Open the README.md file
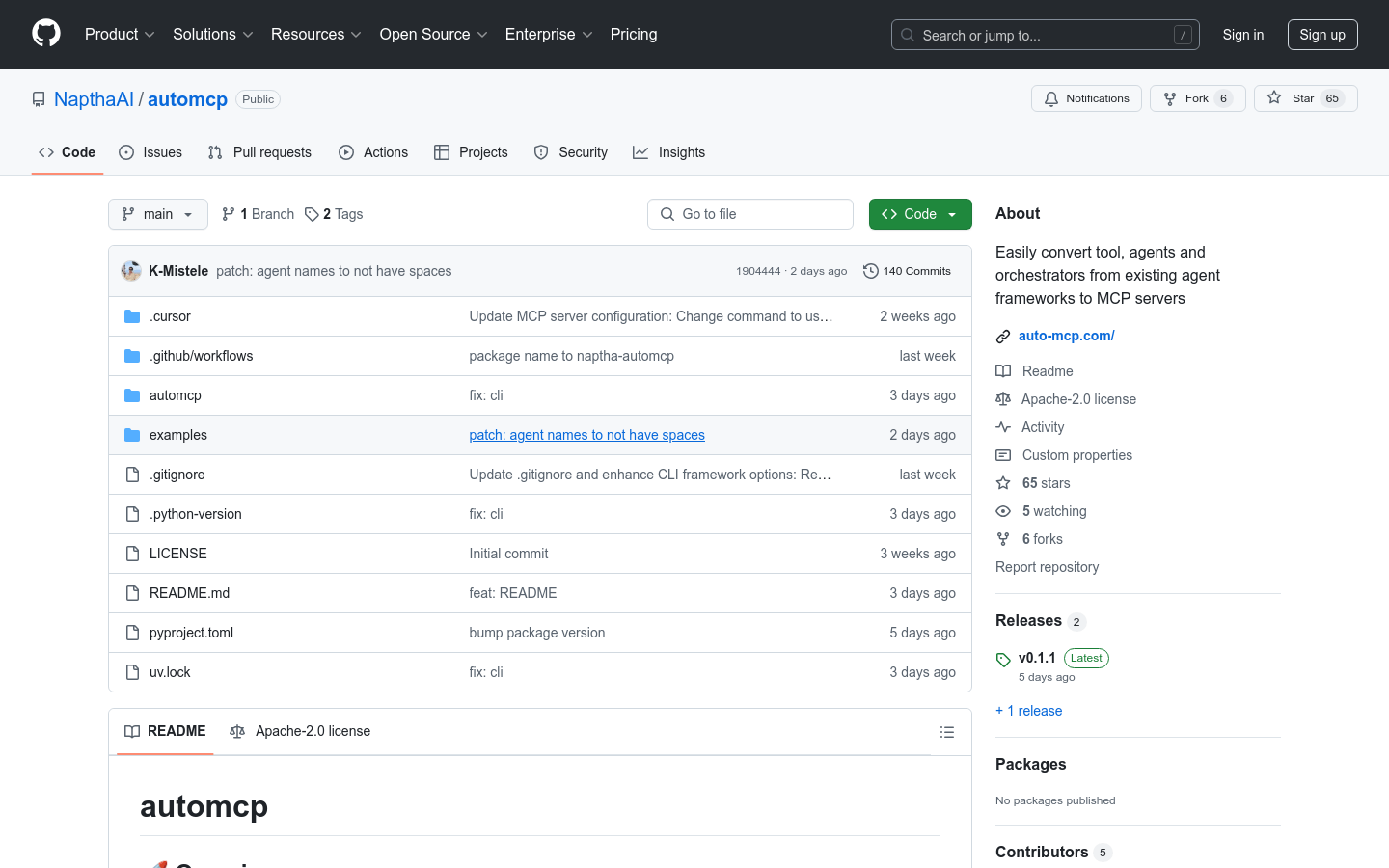Image resolution: width=1389 pixels, height=868 pixels. pos(190,593)
